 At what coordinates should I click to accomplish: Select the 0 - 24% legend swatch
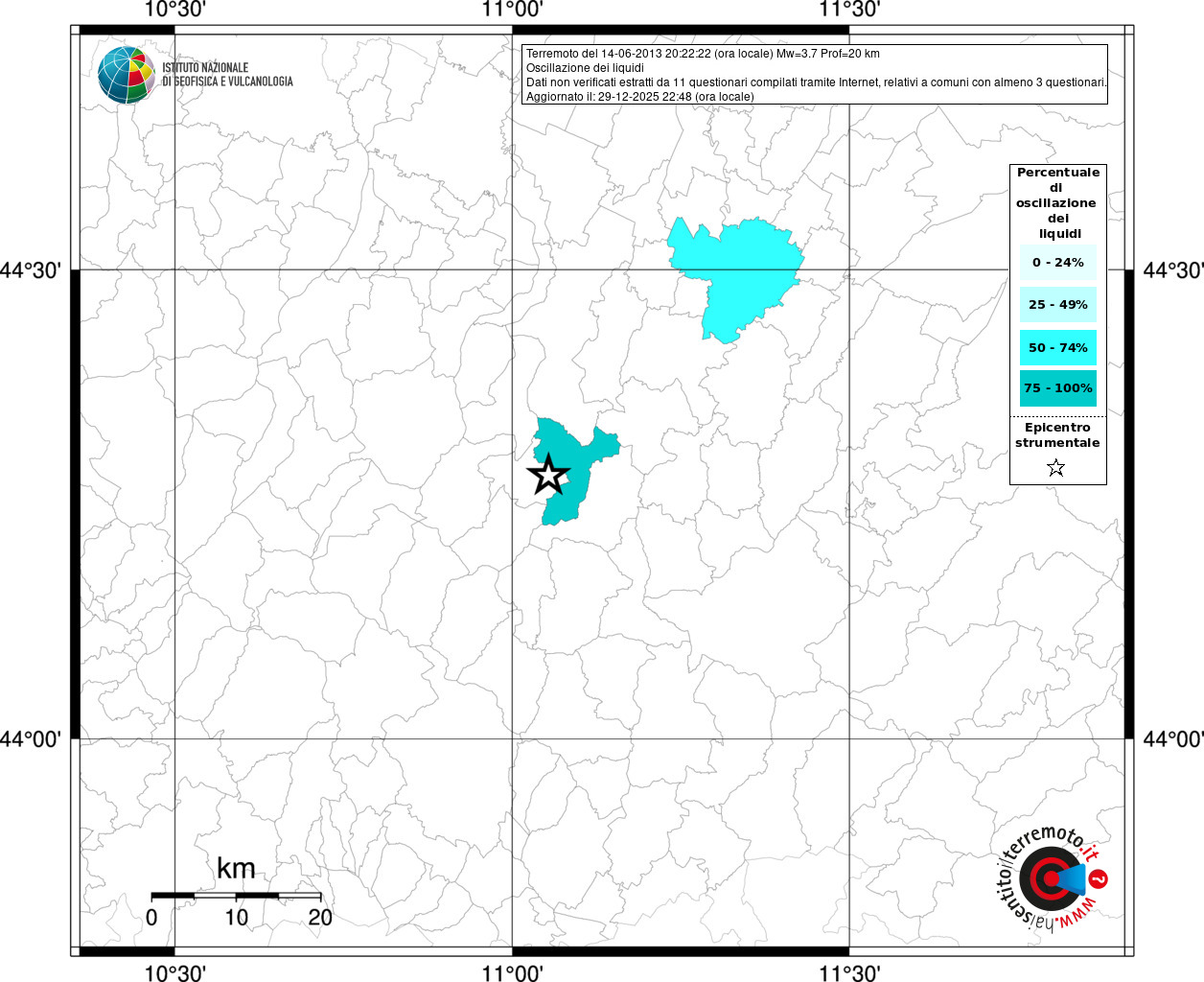click(x=1058, y=263)
